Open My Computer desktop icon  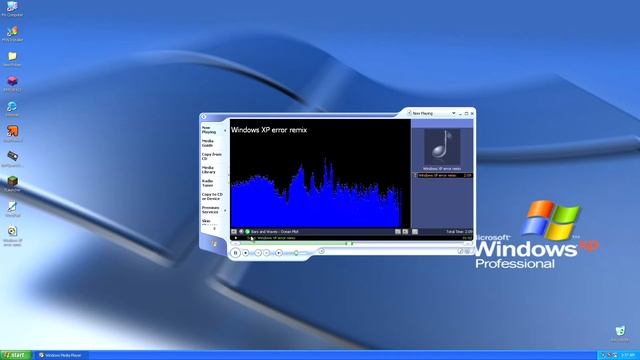(x=12, y=9)
